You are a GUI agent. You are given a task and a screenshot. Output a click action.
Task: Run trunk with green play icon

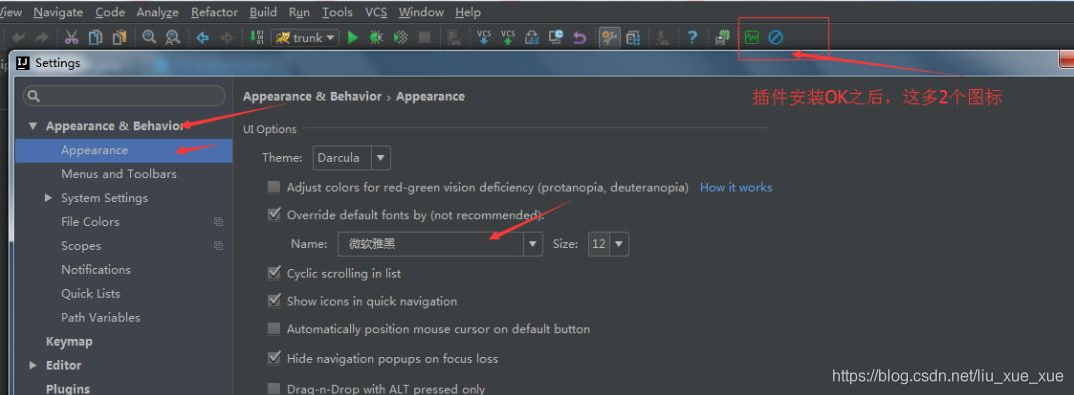(353, 38)
